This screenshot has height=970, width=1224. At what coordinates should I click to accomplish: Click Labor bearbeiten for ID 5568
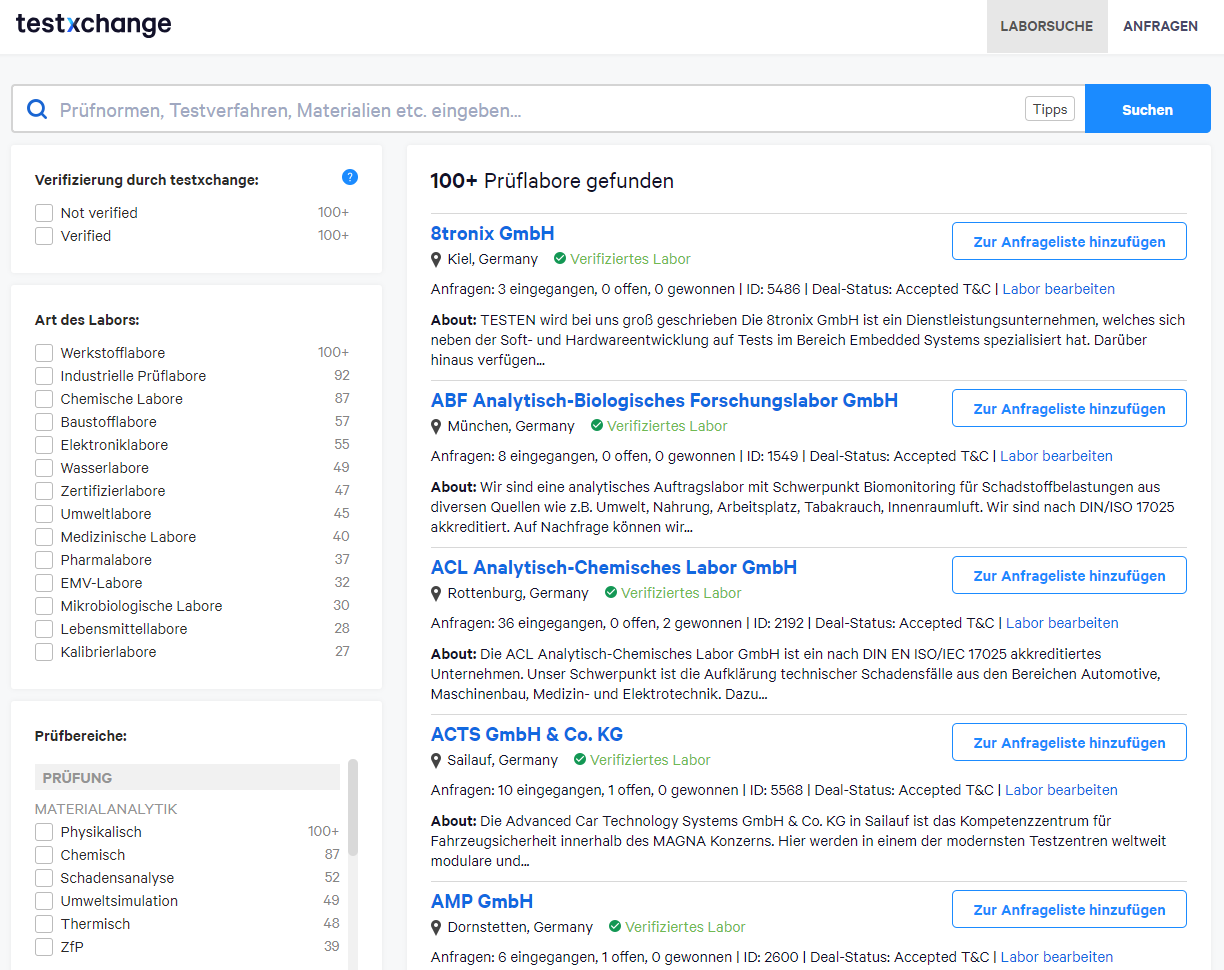coord(1061,790)
